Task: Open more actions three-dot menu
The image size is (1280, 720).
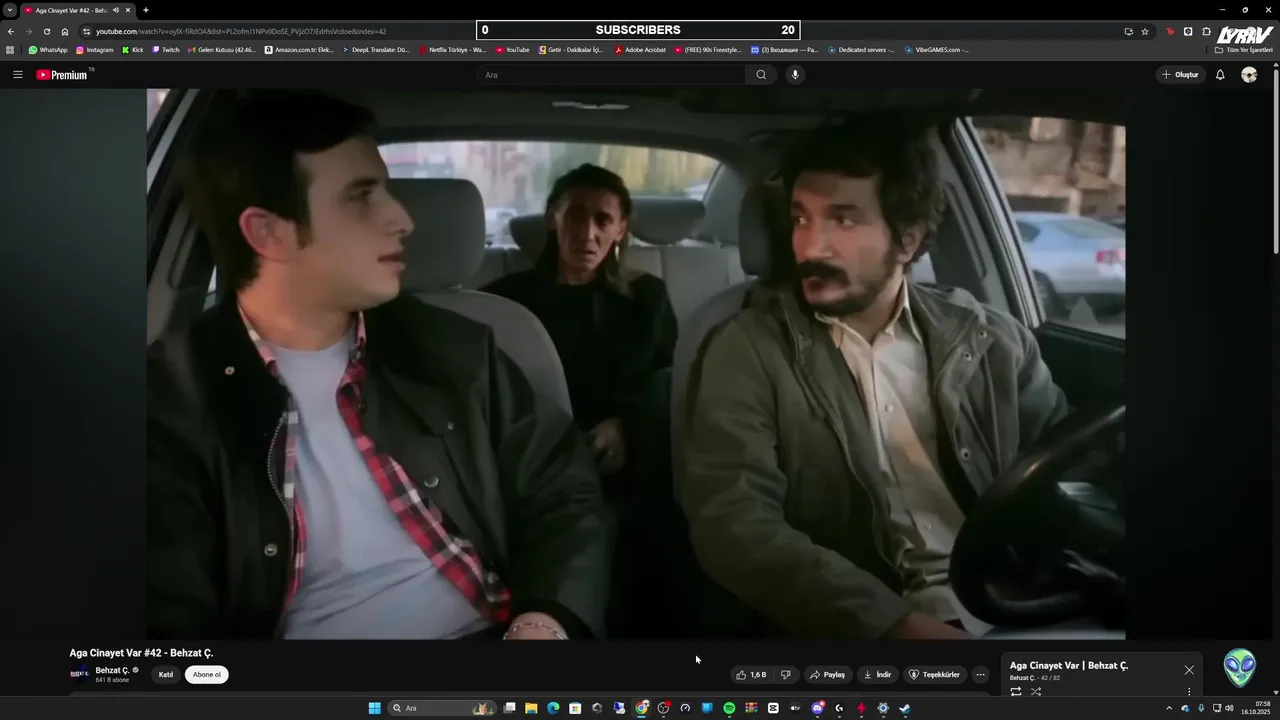Action: (980, 675)
